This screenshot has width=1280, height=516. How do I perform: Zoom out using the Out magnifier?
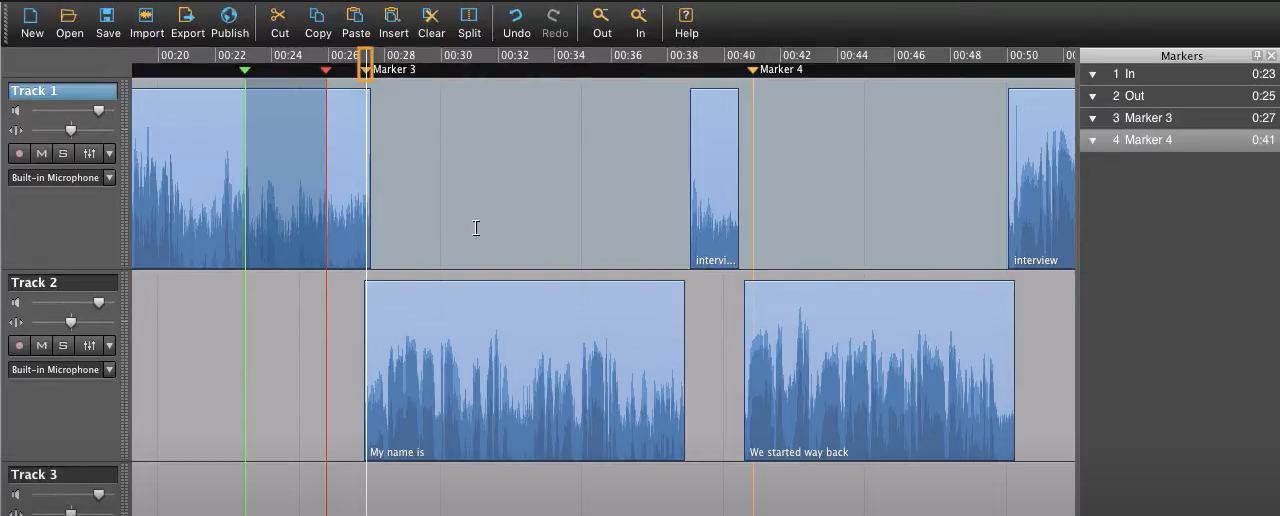(x=601, y=16)
